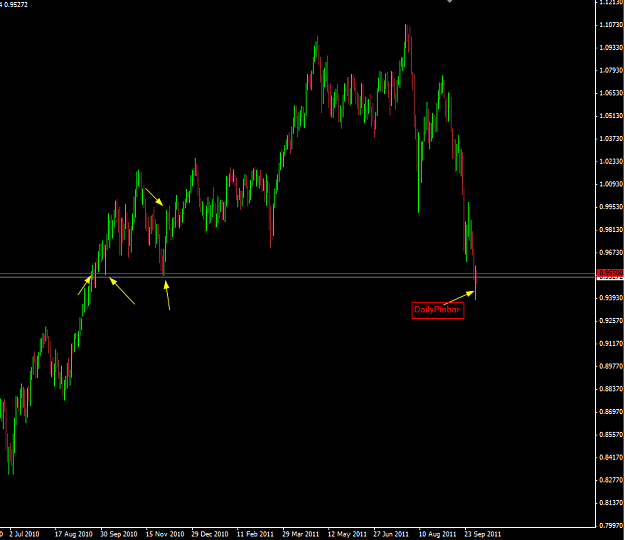This screenshot has width=625, height=540.
Task: Click the 0.91170 price axis label
Action: 611,343
